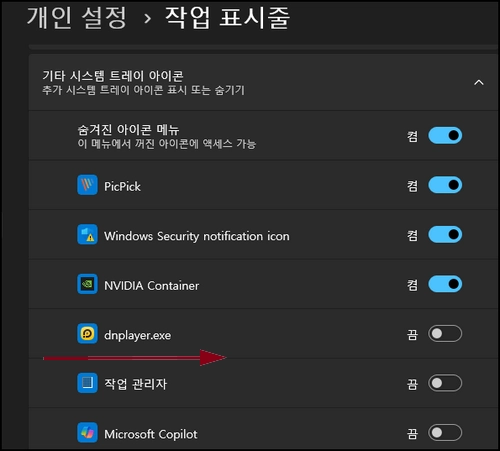Enable the dnplayer.exe tray icon toggle

(x=445, y=334)
